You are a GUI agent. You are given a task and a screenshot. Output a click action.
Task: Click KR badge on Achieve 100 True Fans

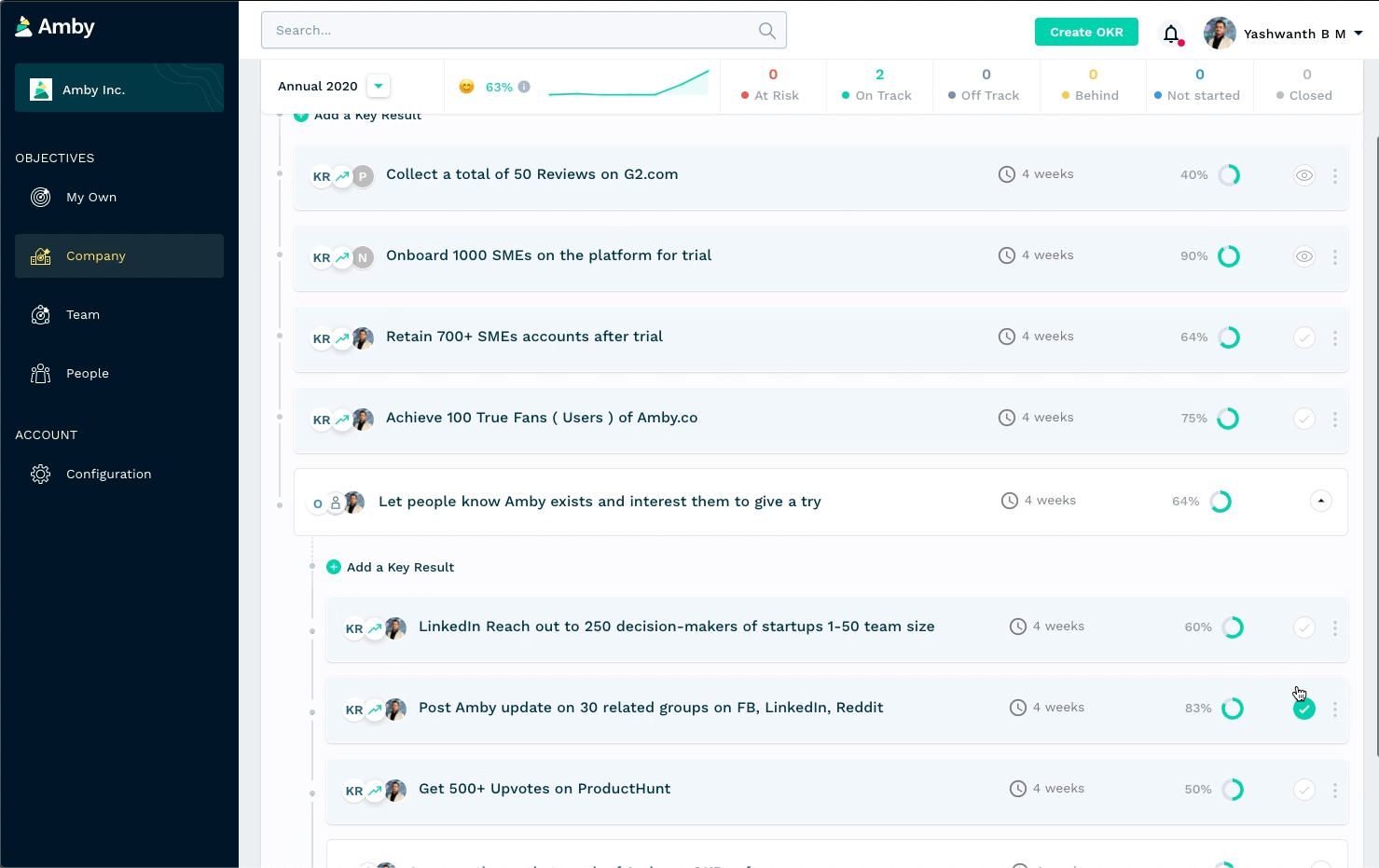[x=322, y=420]
